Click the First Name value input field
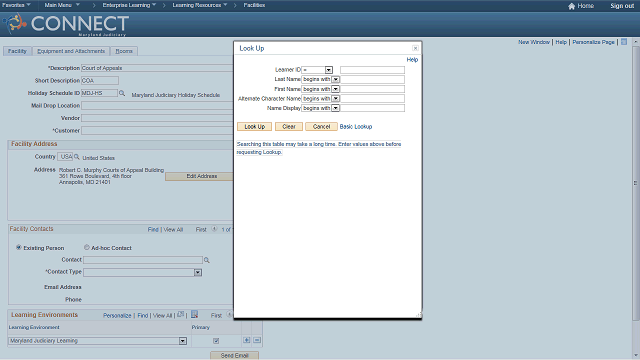 point(372,89)
